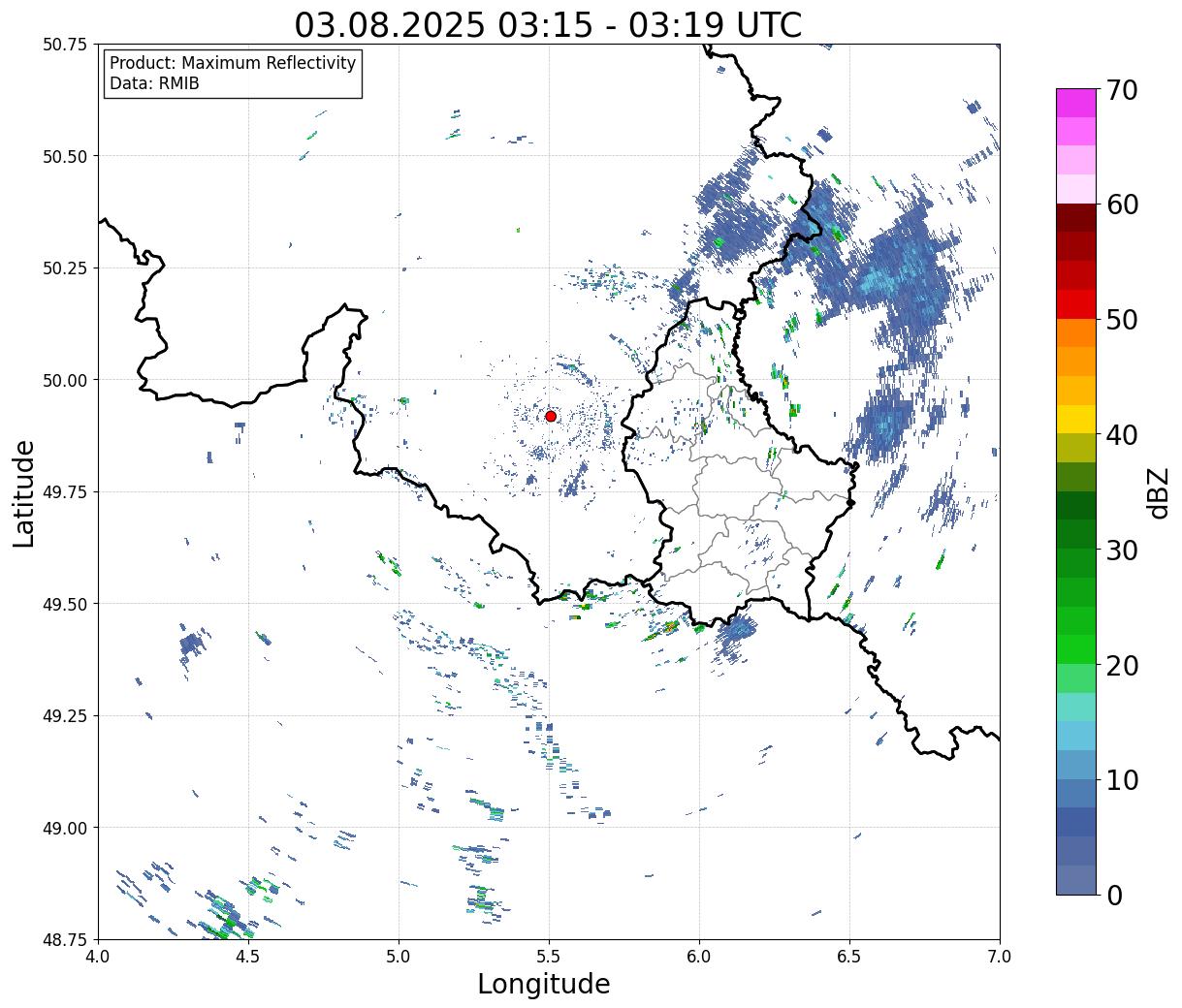Click the bright green 20 dBZ color band
The width and height of the screenshot is (1182, 1008).
[x=1076, y=649]
